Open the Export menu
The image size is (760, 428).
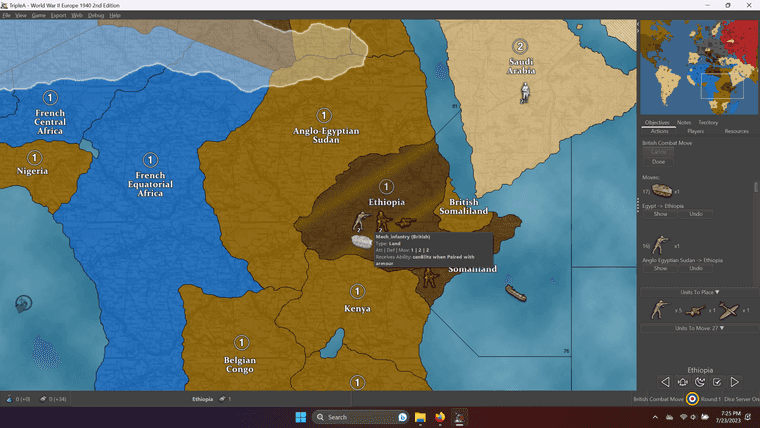pos(58,16)
